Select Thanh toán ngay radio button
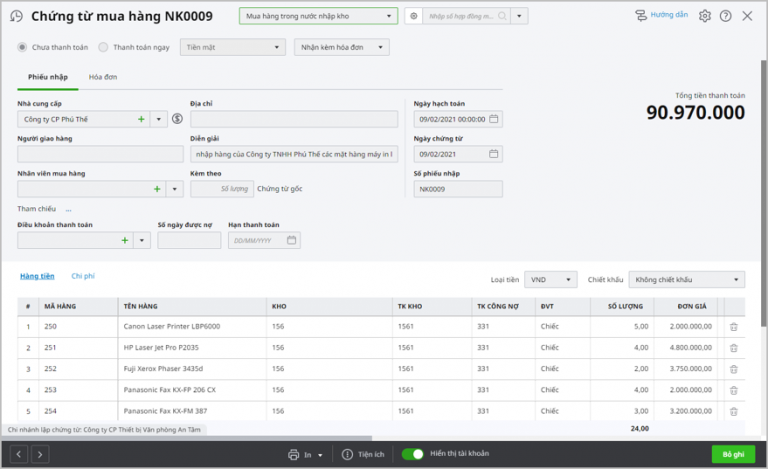This screenshot has width=768, height=469. pyautogui.click(x=103, y=47)
